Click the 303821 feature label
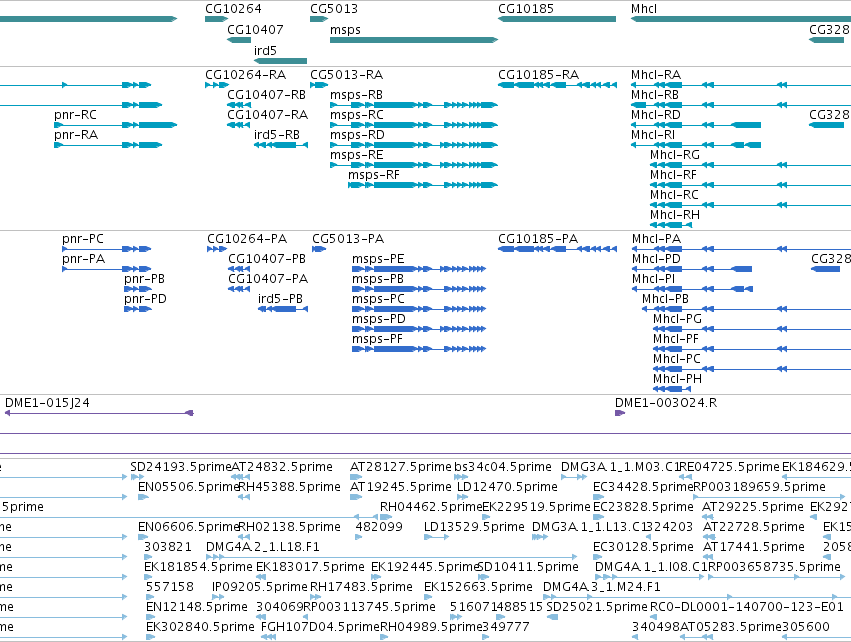 click(x=168, y=547)
